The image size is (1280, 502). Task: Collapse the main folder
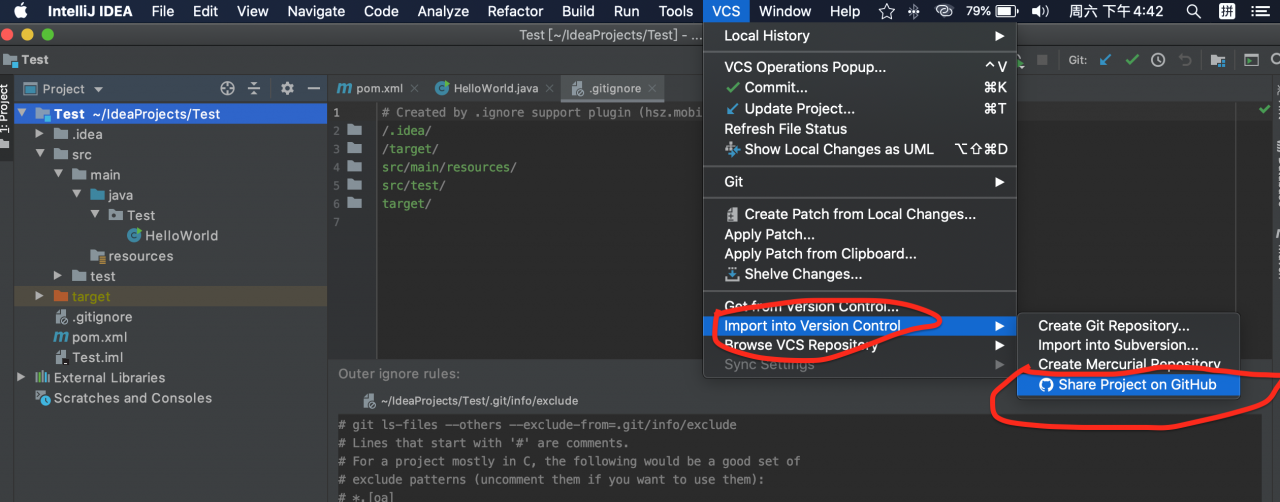(x=58, y=174)
